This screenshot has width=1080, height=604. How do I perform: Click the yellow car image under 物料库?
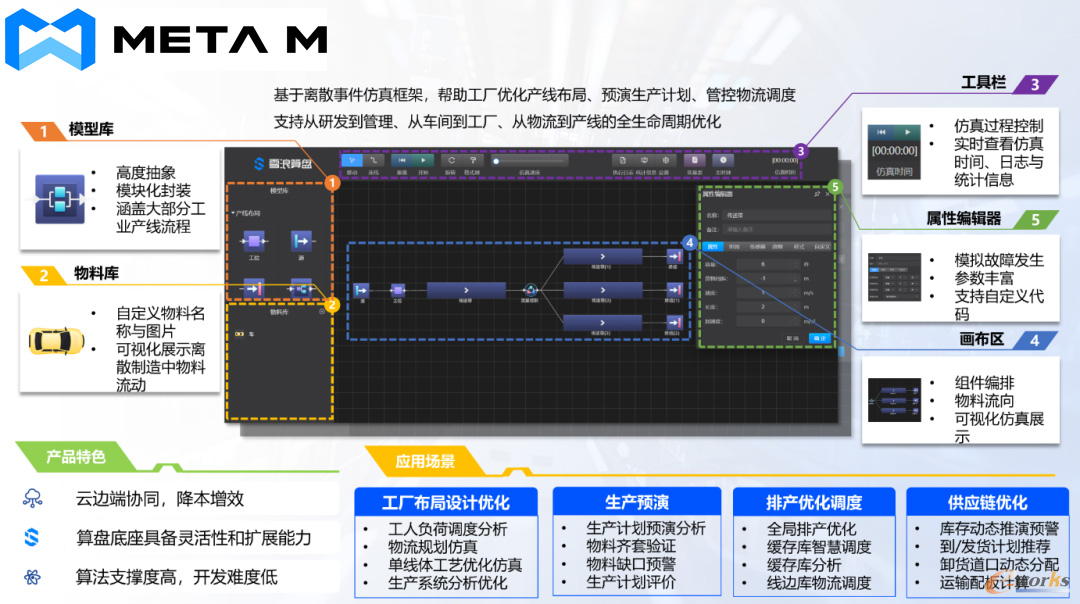[56, 341]
